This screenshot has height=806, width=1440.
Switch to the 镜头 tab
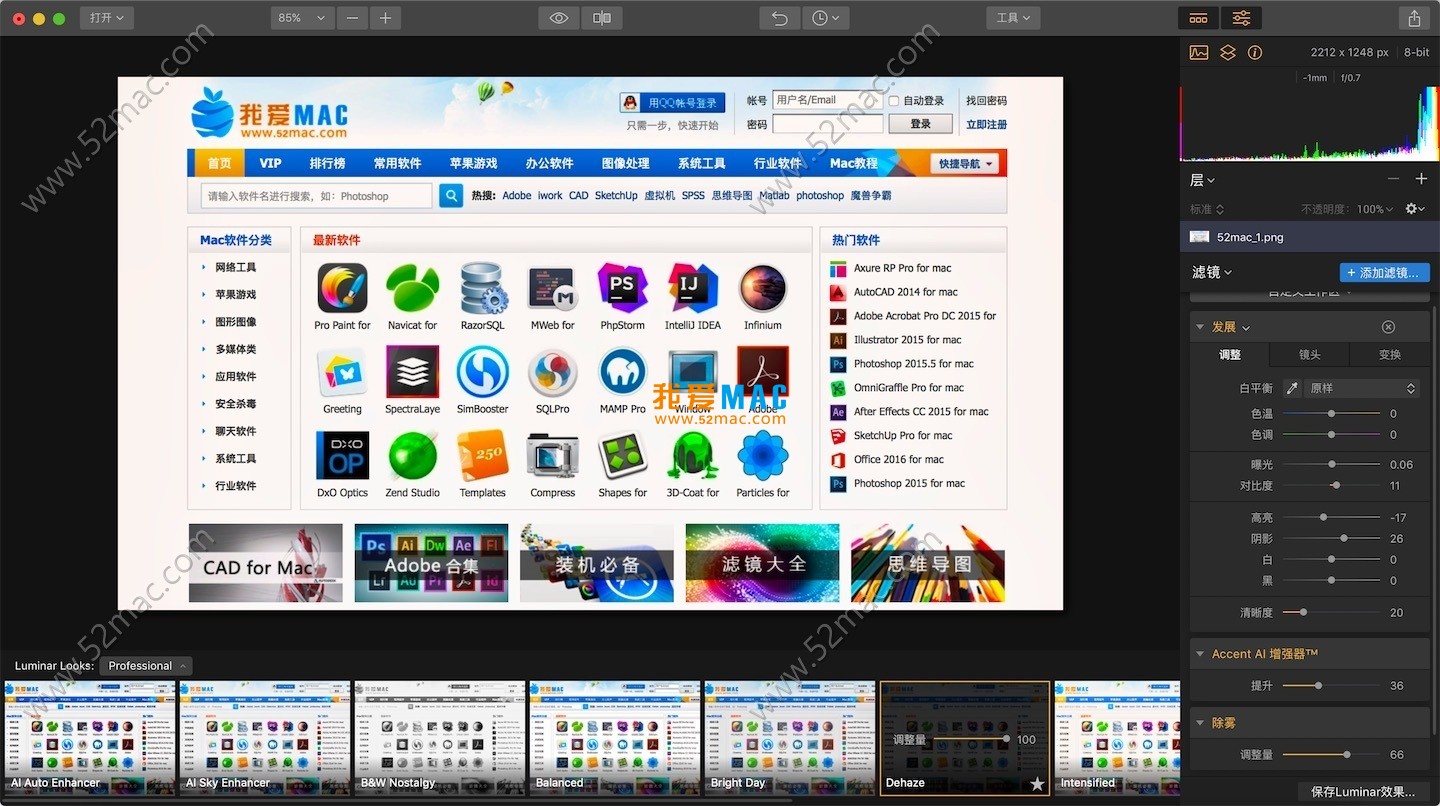pos(1309,355)
